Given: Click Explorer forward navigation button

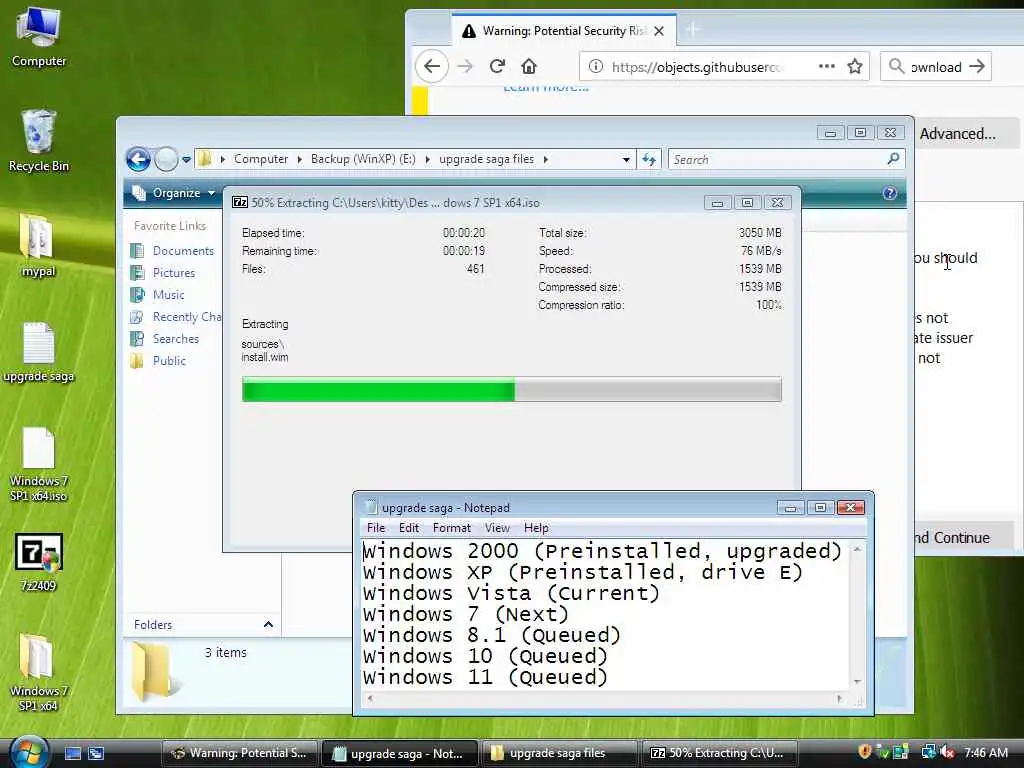Looking at the screenshot, I should [166, 159].
